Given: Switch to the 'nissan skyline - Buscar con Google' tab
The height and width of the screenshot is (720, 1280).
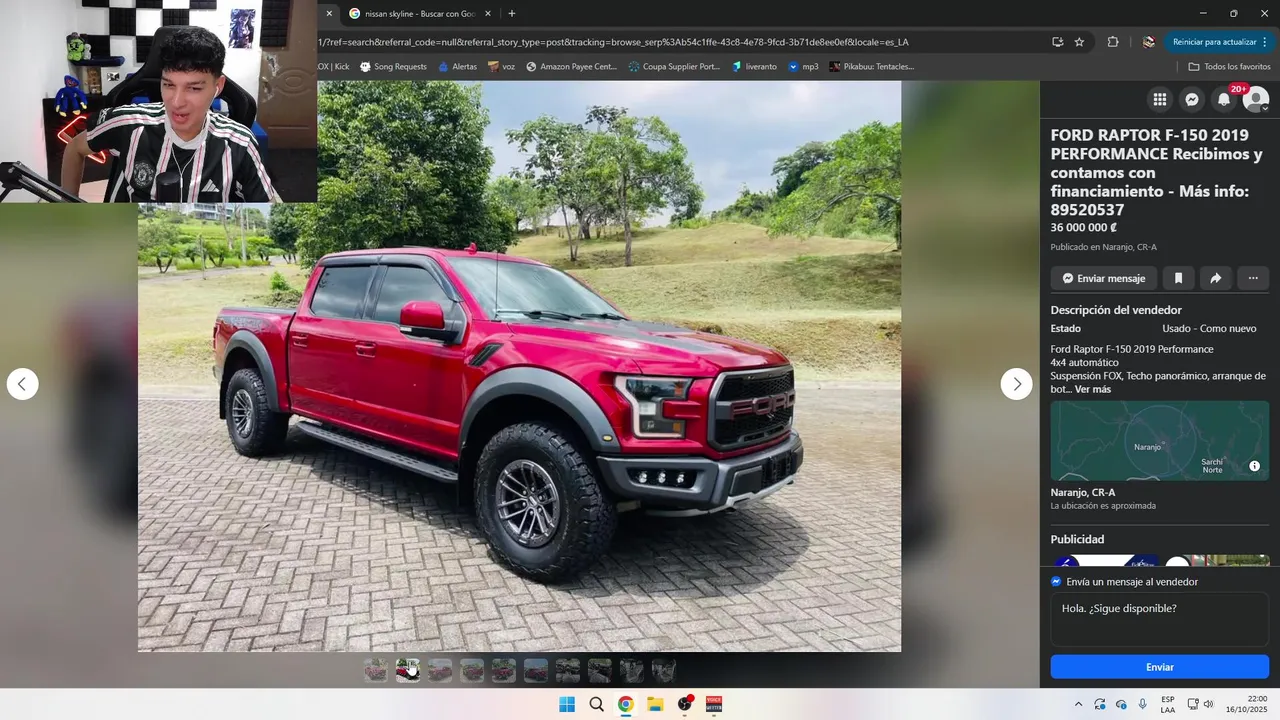Looking at the screenshot, I should pos(419,14).
